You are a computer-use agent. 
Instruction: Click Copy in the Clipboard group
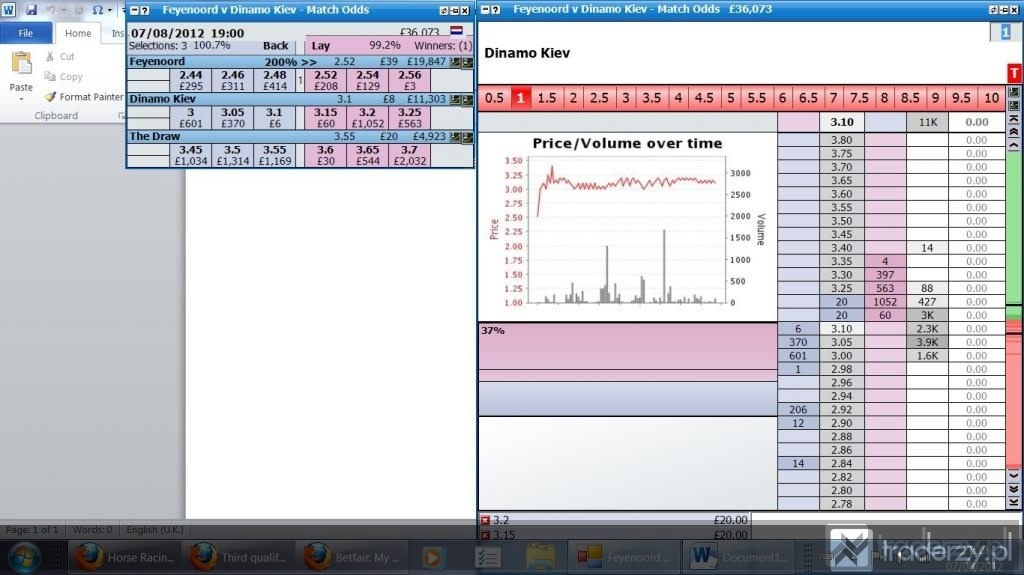click(63, 76)
